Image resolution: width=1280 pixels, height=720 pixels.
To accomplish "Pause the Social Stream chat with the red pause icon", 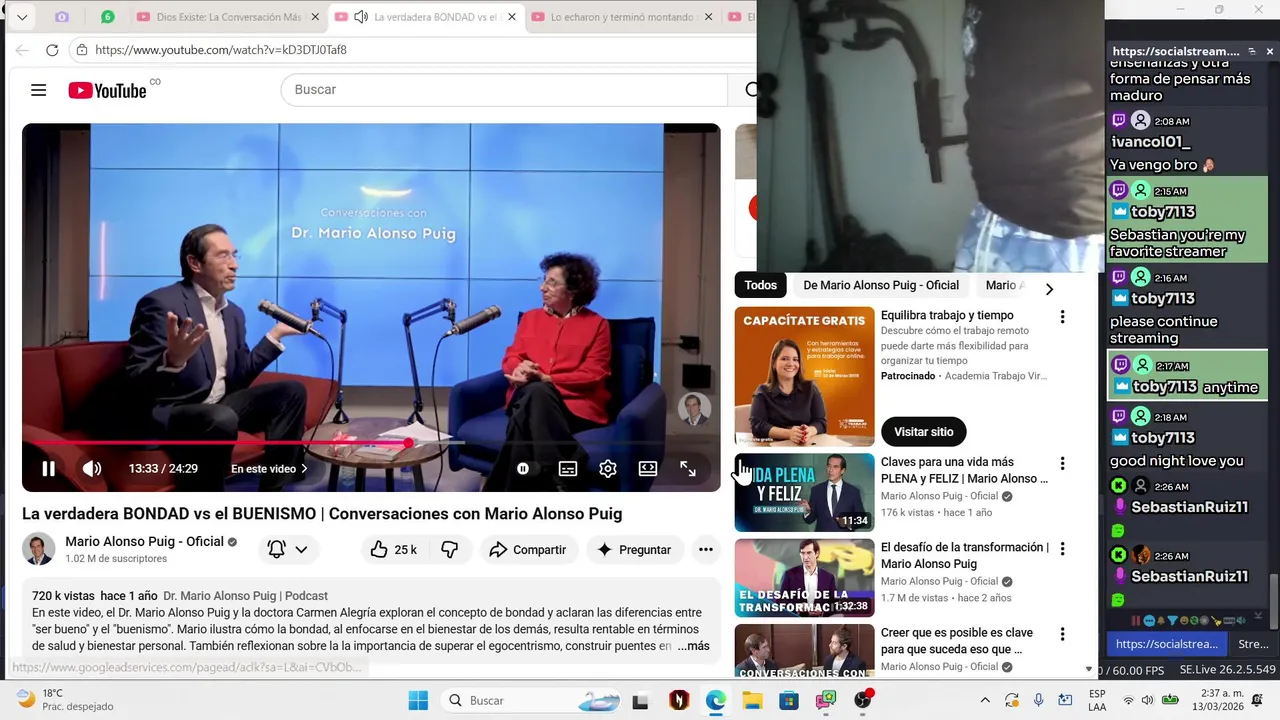I will pos(1136,620).
